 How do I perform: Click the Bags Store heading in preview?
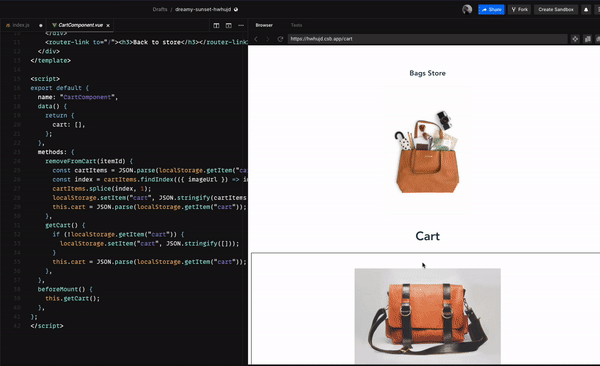pyautogui.click(x=427, y=73)
